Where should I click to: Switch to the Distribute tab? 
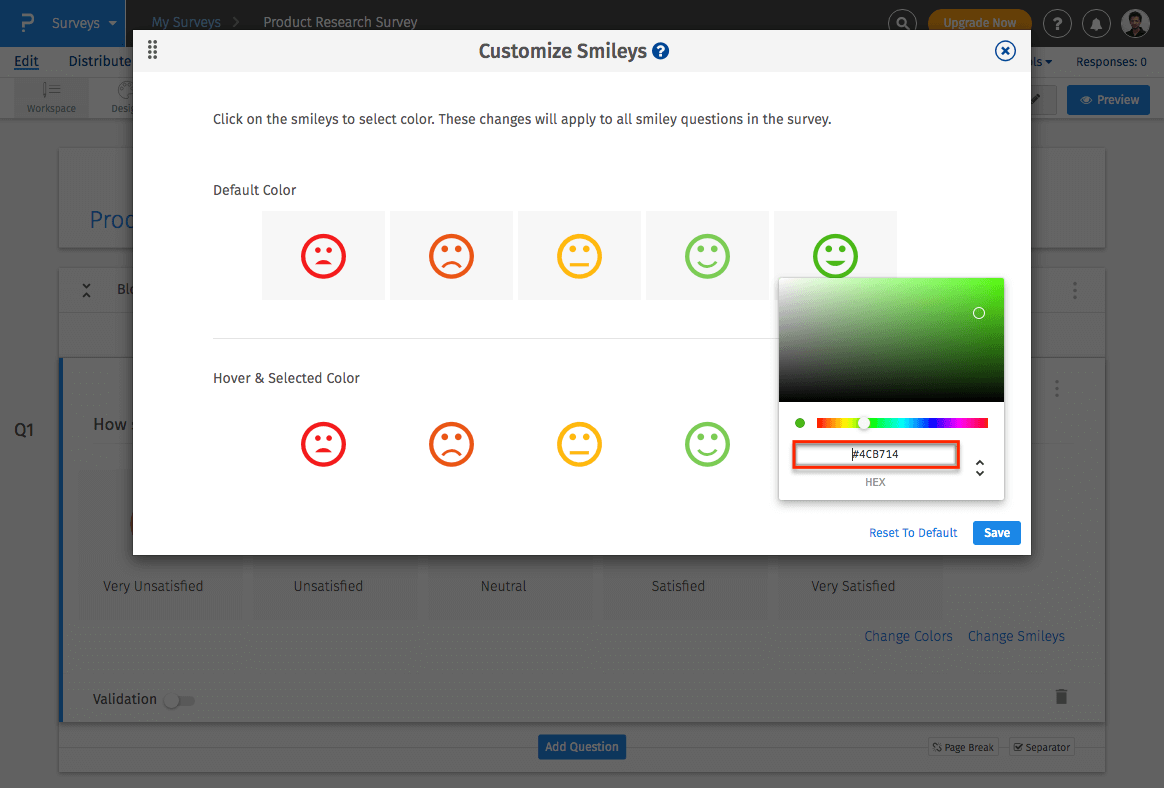pyautogui.click(x=98, y=61)
